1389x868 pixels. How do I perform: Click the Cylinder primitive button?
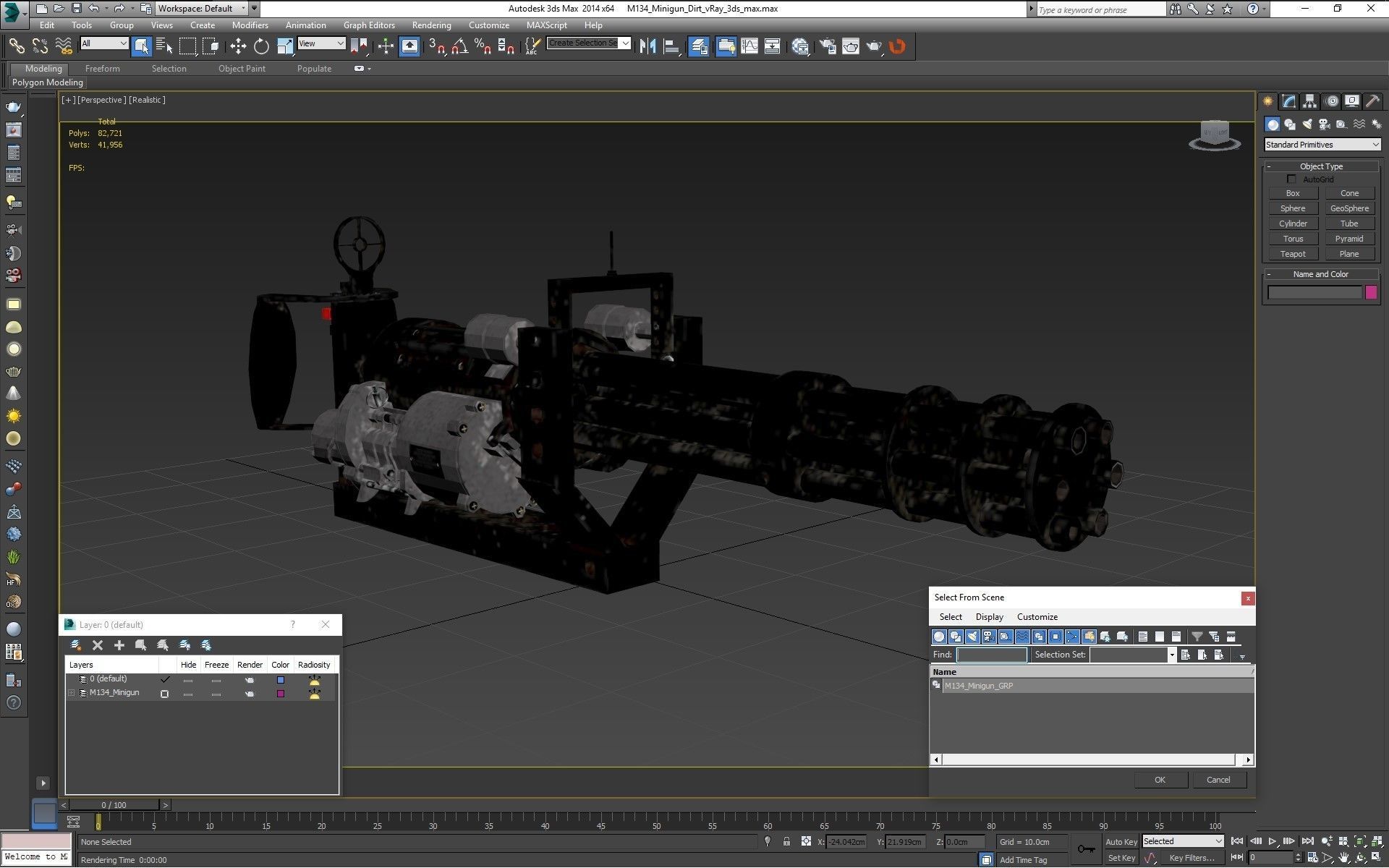click(1293, 224)
